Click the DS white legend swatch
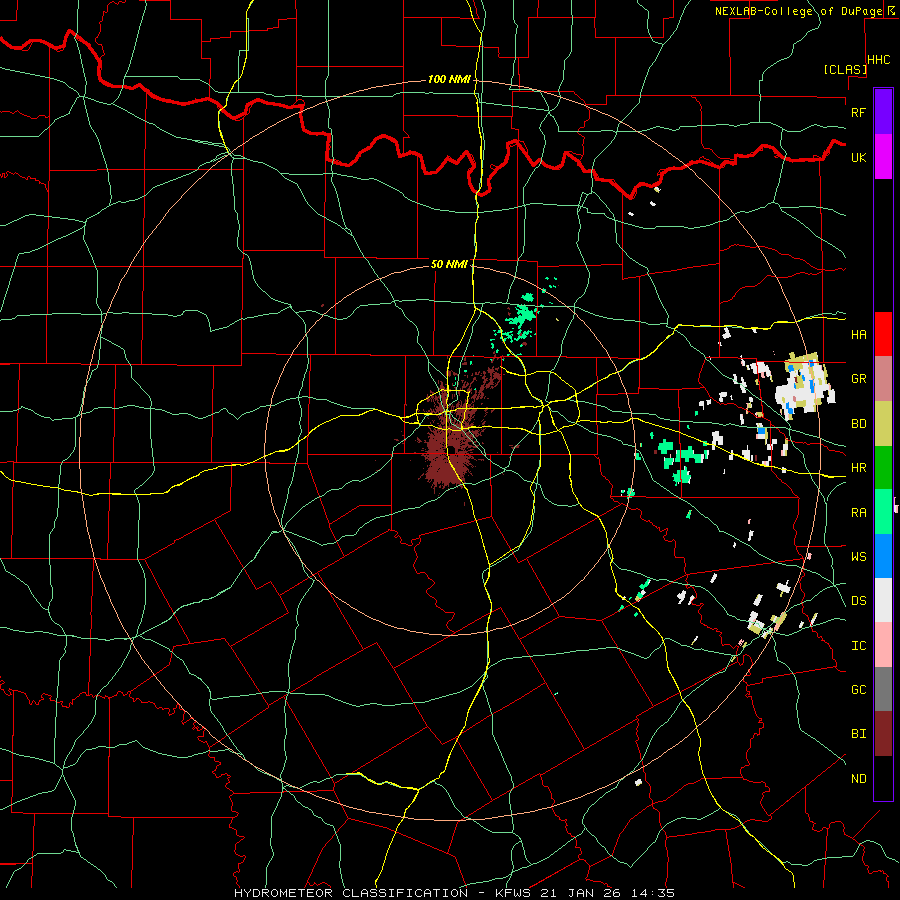Viewport: 900px width, 900px height. (x=883, y=600)
